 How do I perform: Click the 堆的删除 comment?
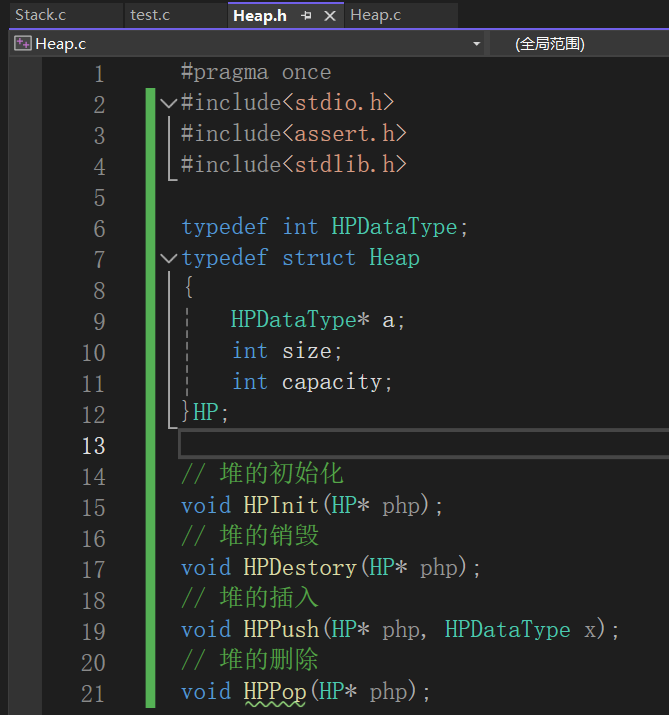pos(250,659)
